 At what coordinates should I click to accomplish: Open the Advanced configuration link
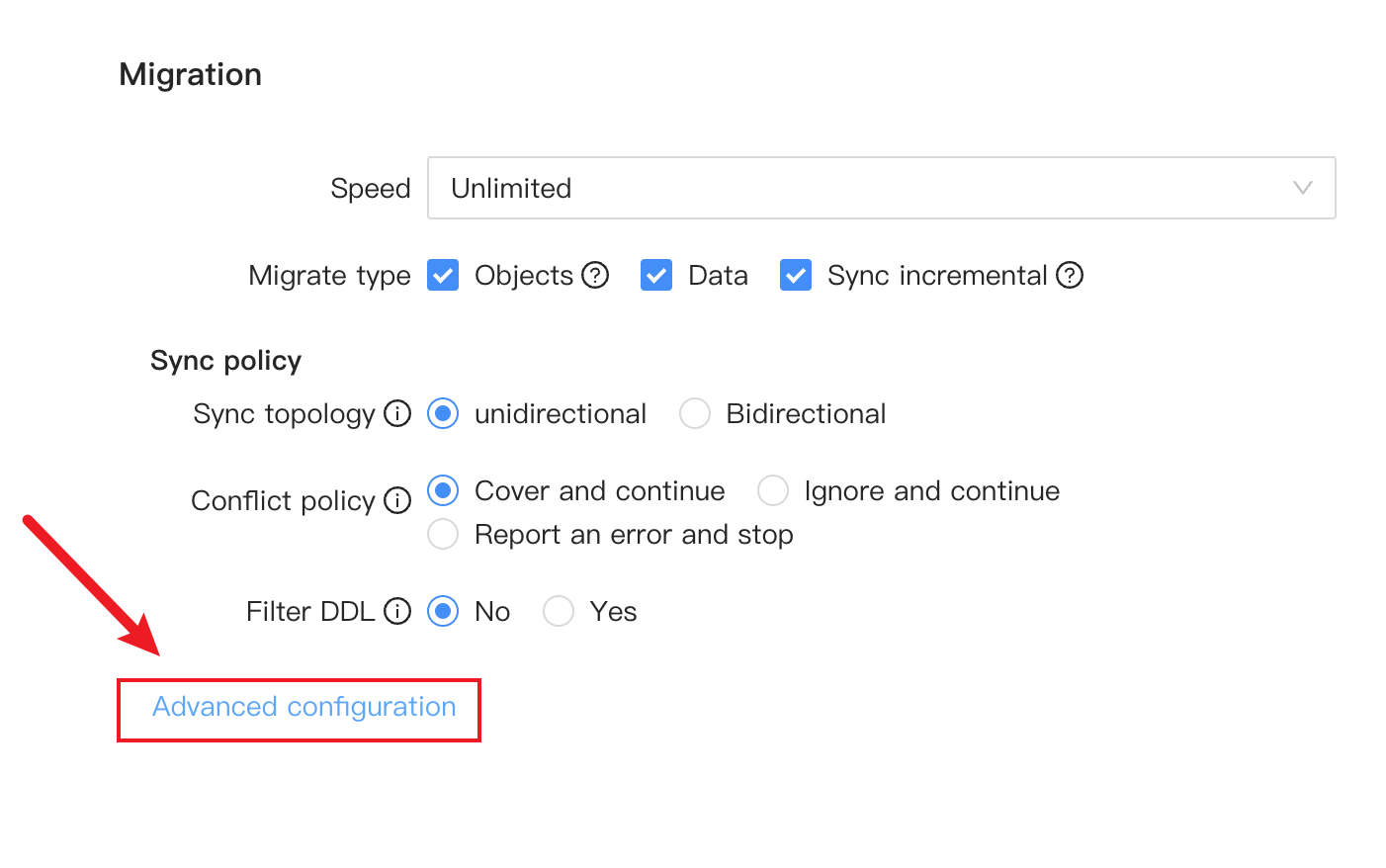303,707
